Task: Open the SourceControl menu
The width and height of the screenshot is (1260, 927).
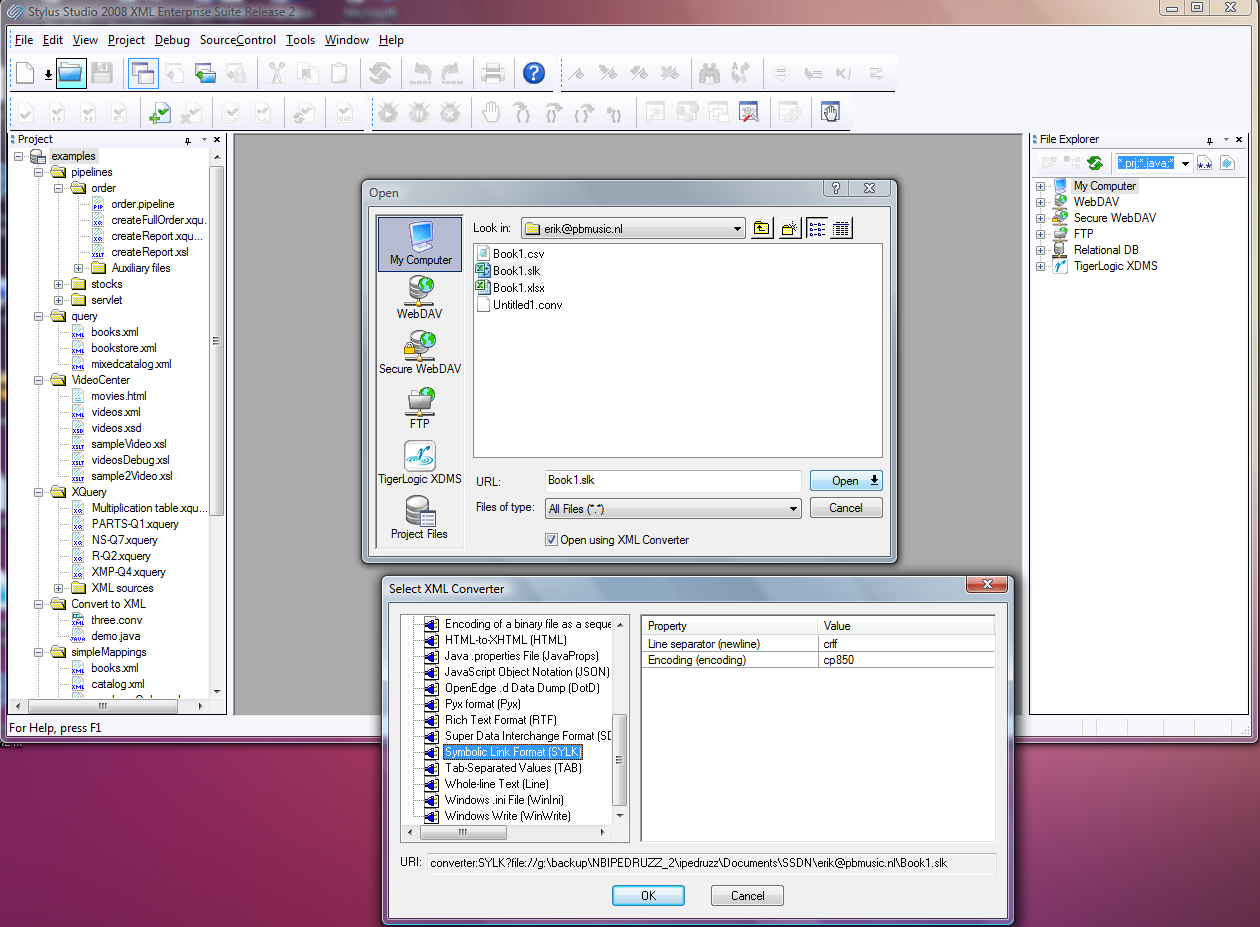Action: point(237,40)
